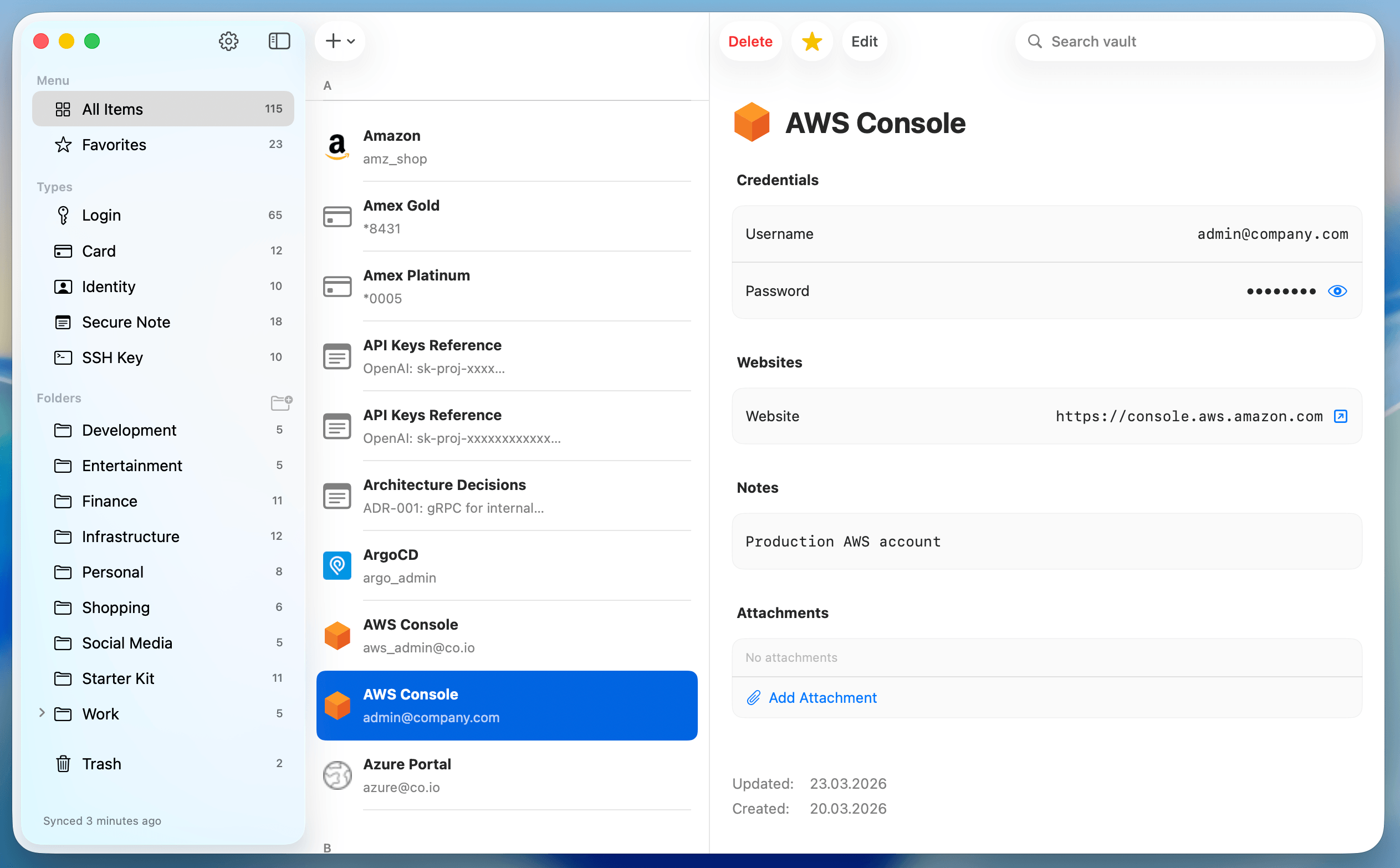Expand the Work folder chevron
The height and width of the screenshot is (868, 1400).
[42, 713]
